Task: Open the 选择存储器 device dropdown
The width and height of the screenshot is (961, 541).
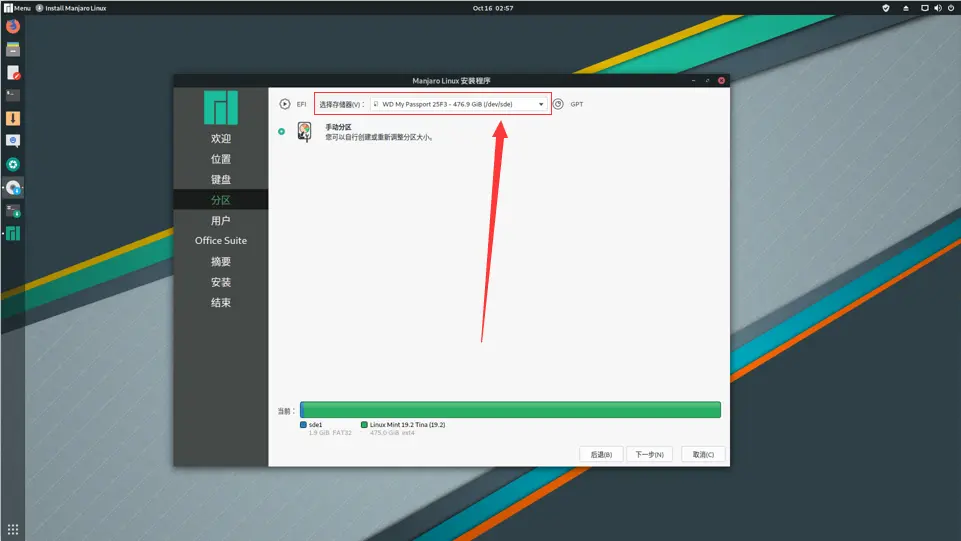Action: pos(458,104)
